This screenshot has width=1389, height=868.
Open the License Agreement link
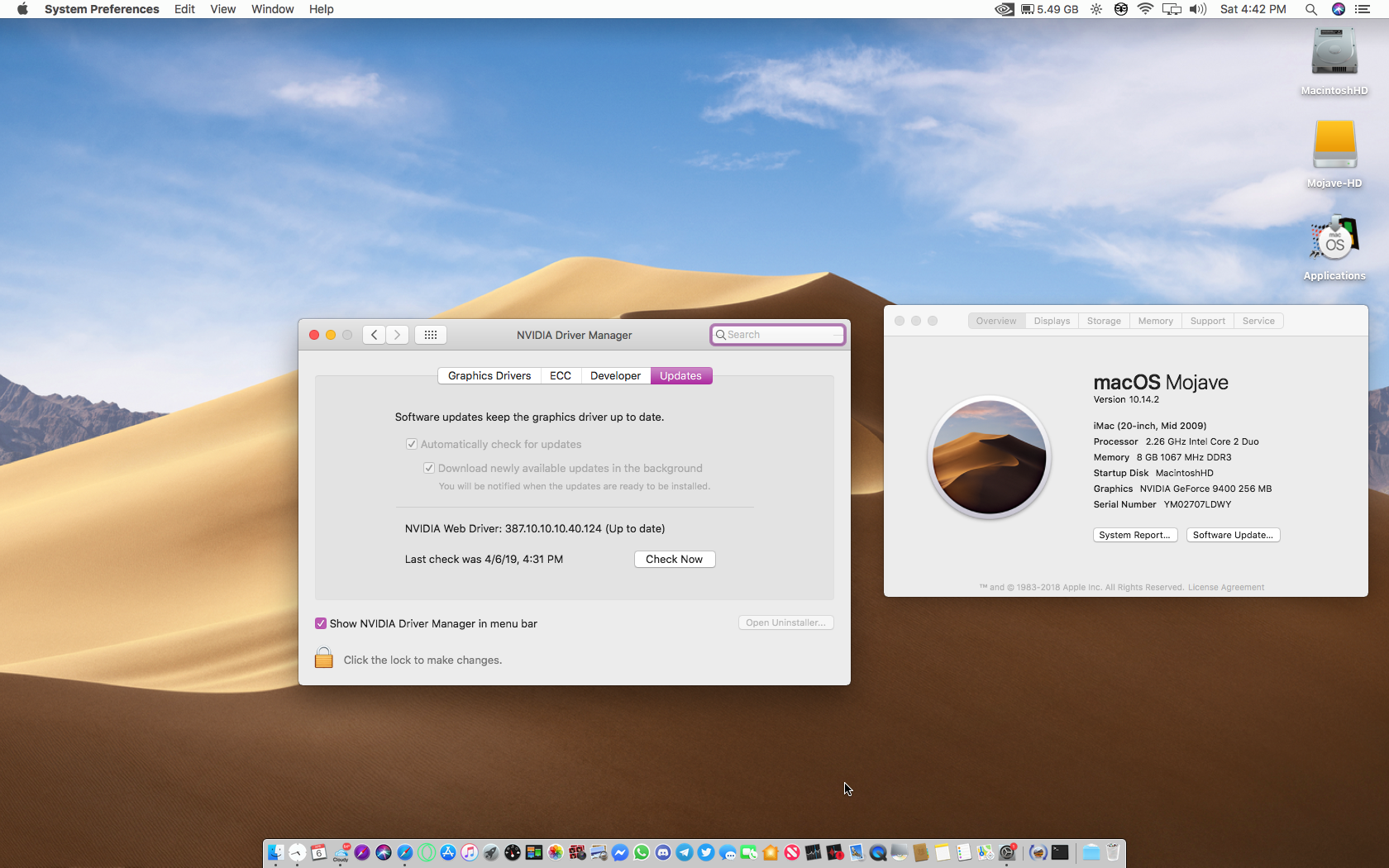(1226, 588)
